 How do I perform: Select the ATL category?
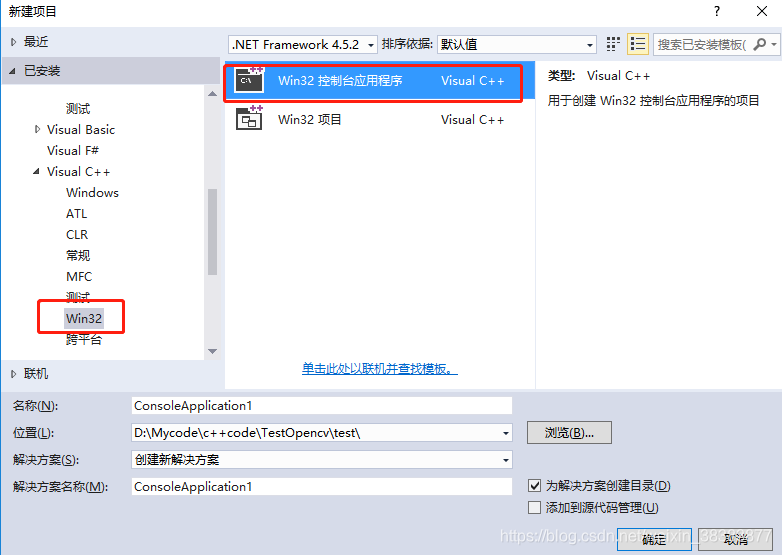pyautogui.click(x=76, y=213)
